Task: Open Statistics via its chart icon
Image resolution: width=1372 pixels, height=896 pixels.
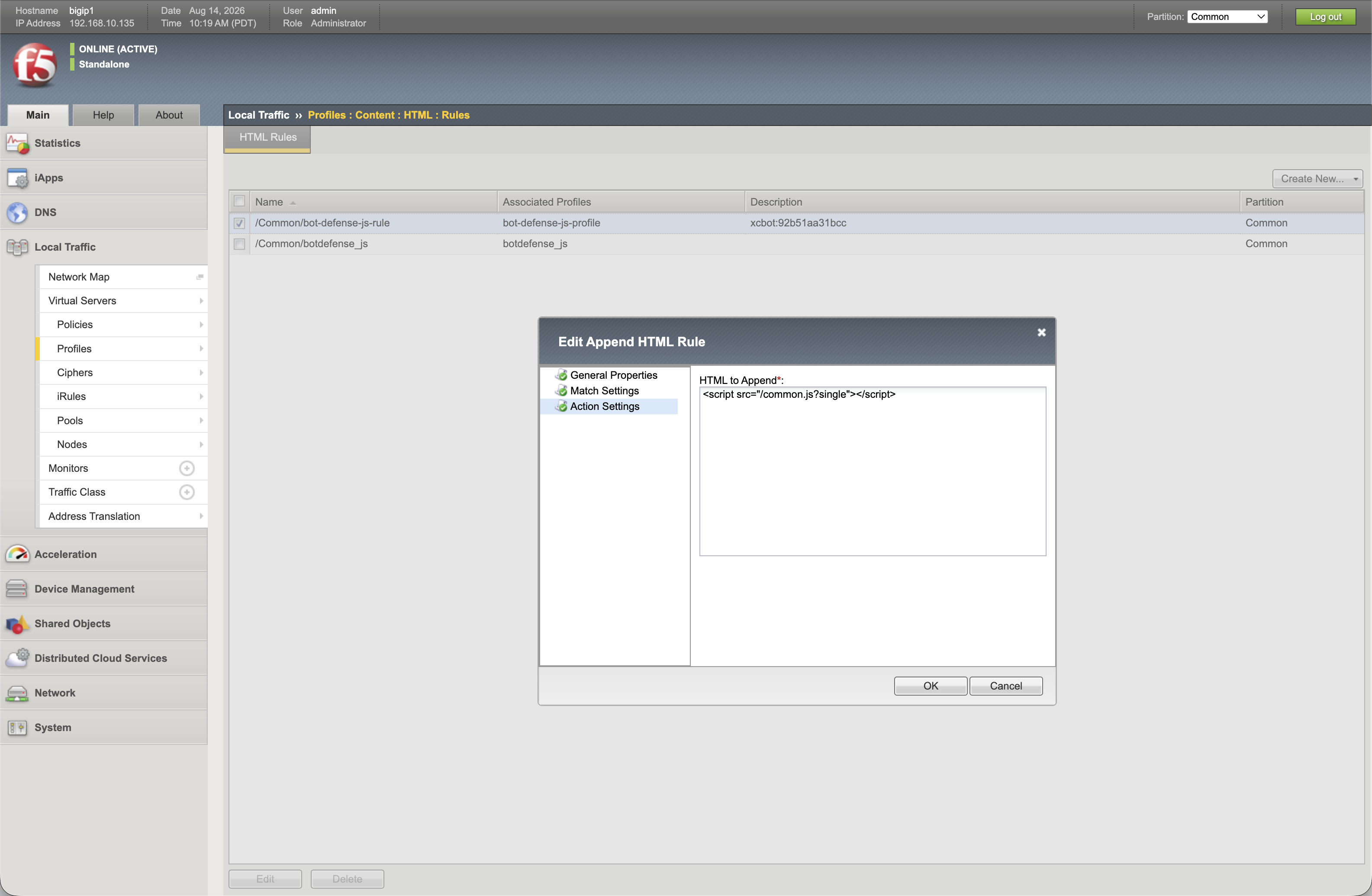Action: (x=17, y=144)
